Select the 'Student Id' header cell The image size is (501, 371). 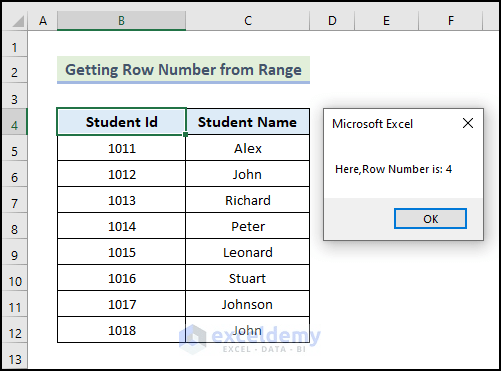pos(121,122)
